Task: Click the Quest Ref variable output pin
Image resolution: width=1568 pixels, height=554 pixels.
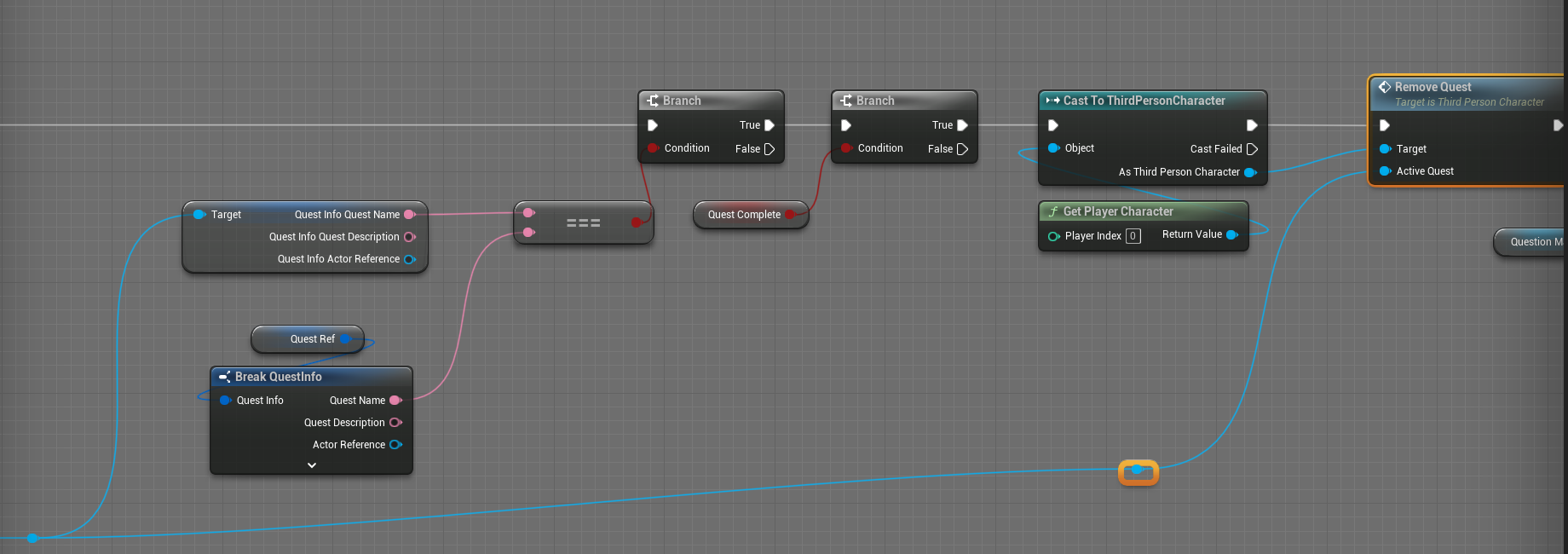Action: [x=346, y=339]
